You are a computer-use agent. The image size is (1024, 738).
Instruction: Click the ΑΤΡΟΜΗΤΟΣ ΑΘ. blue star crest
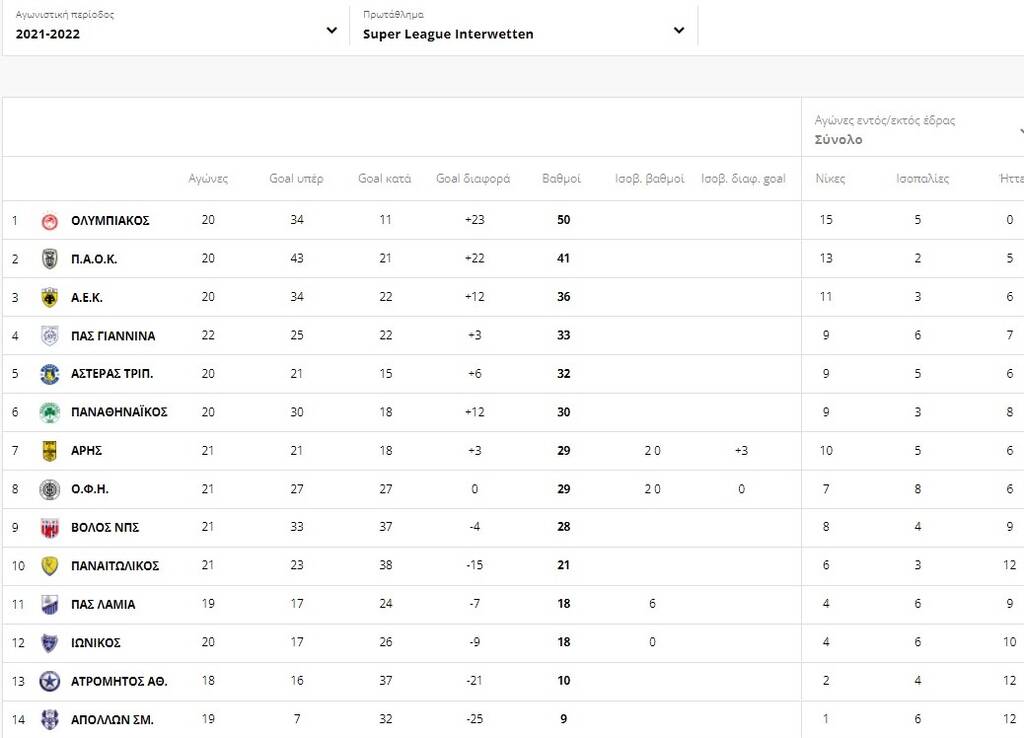[50, 681]
